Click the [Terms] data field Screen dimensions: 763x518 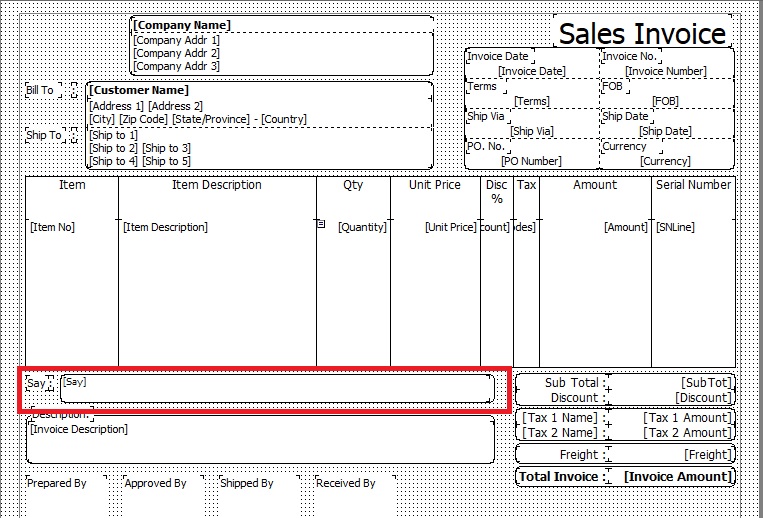pos(531,101)
